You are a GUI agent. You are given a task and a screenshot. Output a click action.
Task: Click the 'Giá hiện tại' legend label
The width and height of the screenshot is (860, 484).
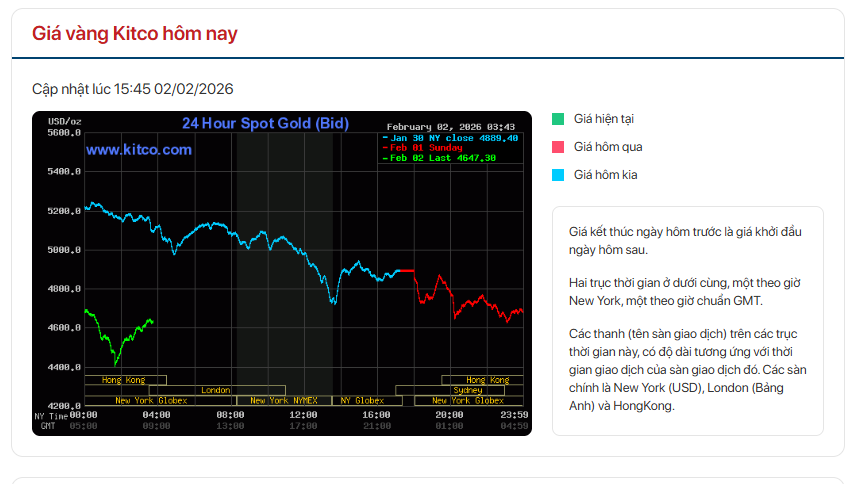pyautogui.click(x=603, y=119)
